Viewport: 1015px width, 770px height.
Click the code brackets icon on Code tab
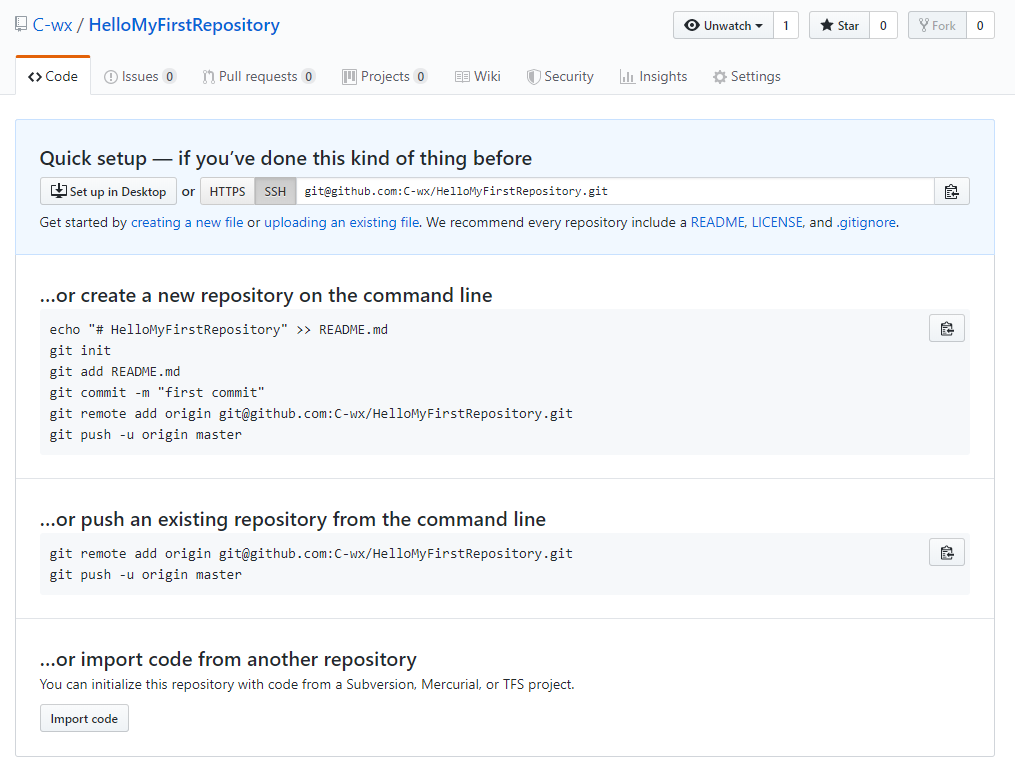click(x=35, y=77)
